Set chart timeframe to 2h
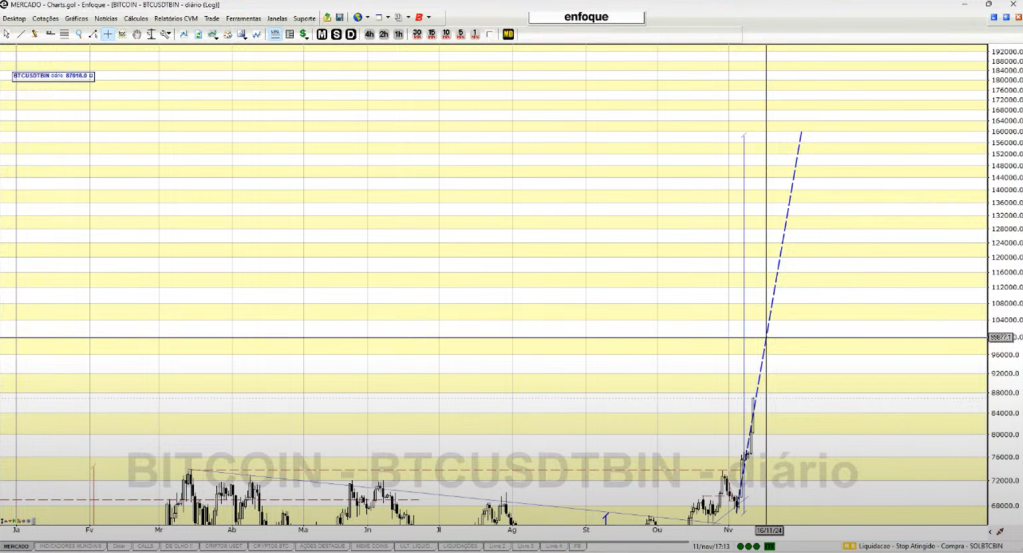This screenshot has height=553, width=1023. point(384,34)
